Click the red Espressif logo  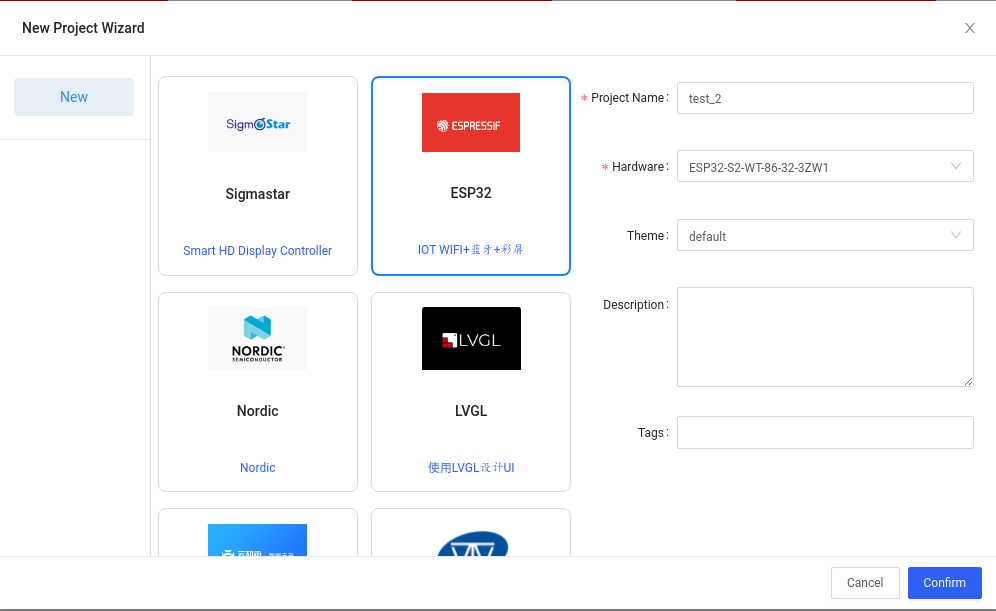pyautogui.click(x=471, y=123)
